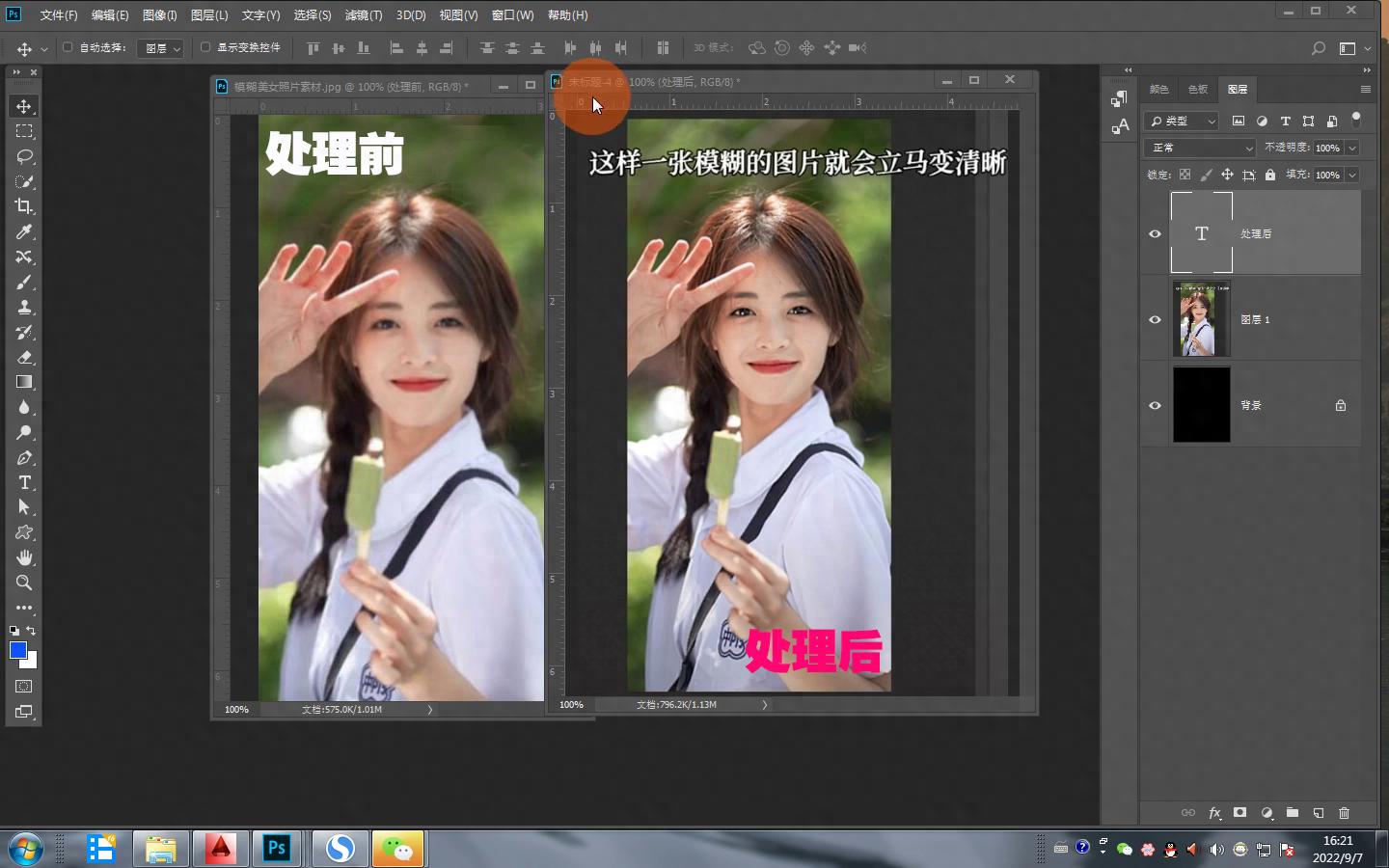This screenshot has width=1389, height=868.
Task: Expand the 类型 layer filter dropdown
Action: 1183,121
